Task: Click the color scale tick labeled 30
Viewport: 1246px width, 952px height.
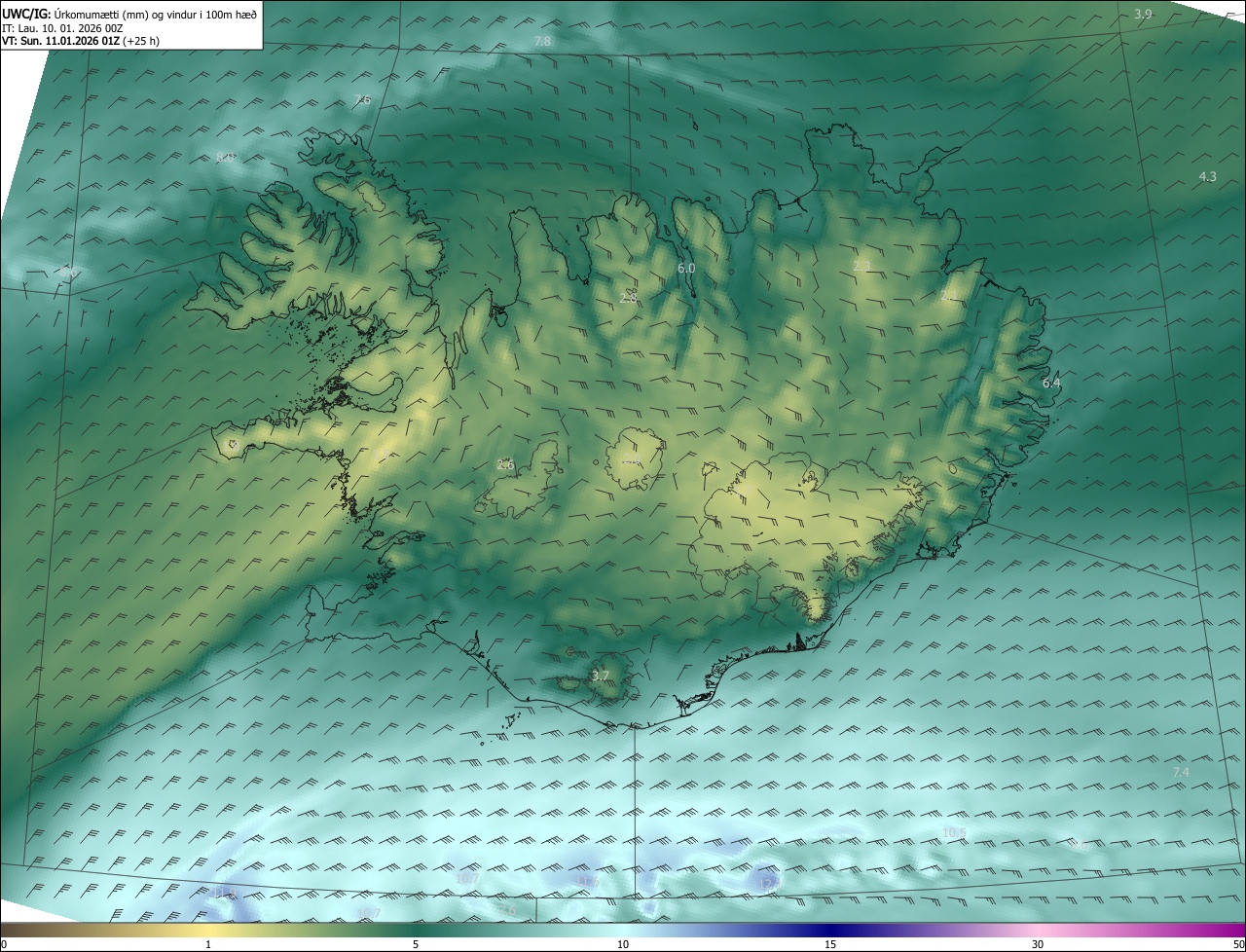Action: [x=1038, y=944]
